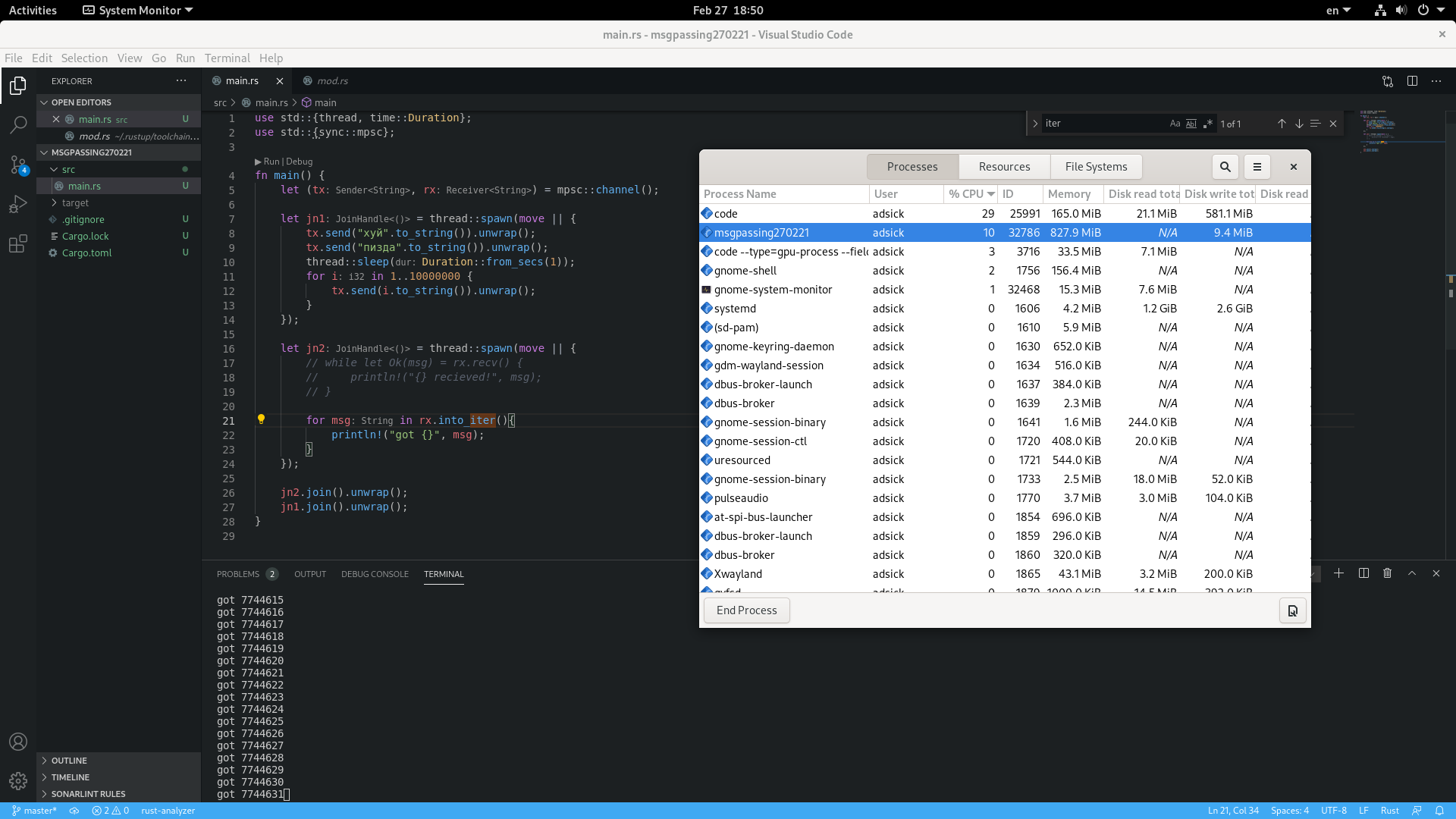This screenshot has height=819, width=1456.
Task: Open the Manage gear icon in VS Code
Action: point(18,781)
